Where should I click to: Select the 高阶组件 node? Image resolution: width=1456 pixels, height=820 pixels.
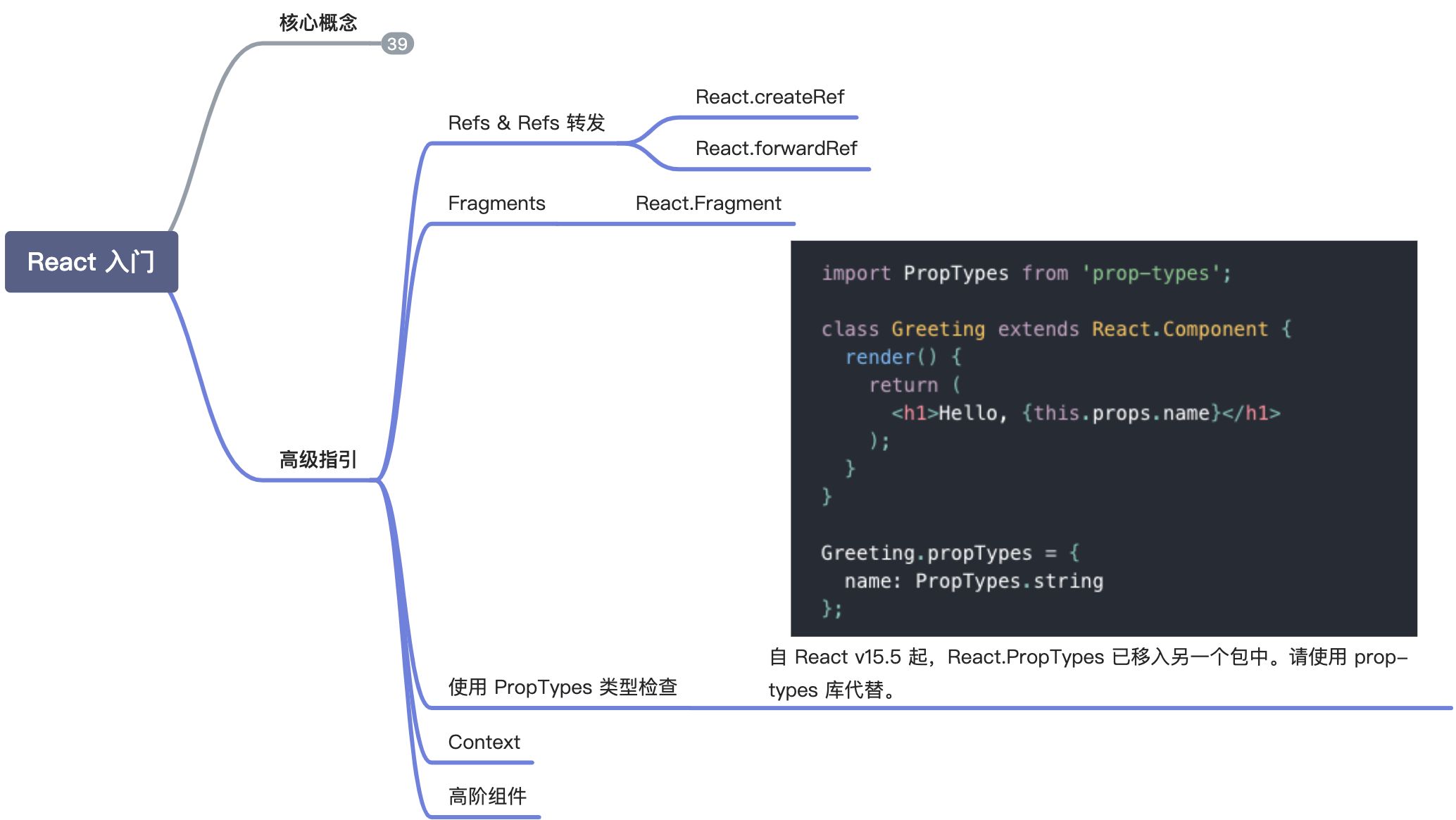click(x=487, y=796)
